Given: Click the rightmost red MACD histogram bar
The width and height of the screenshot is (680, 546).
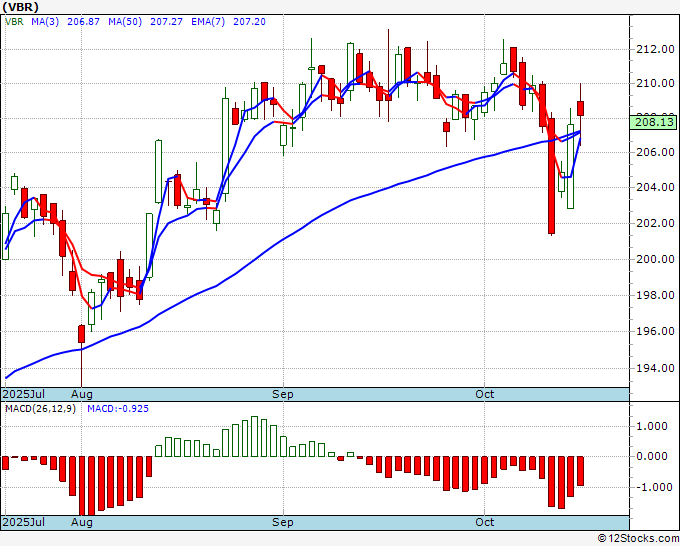Looking at the screenshot, I should pos(580,471).
